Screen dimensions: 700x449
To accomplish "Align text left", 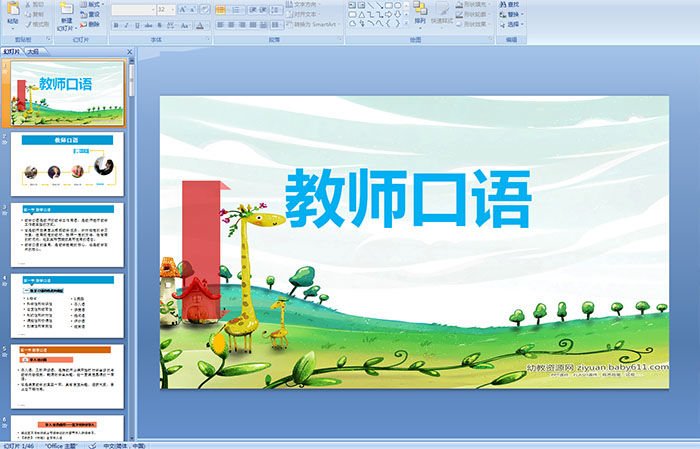I will [221, 25].
